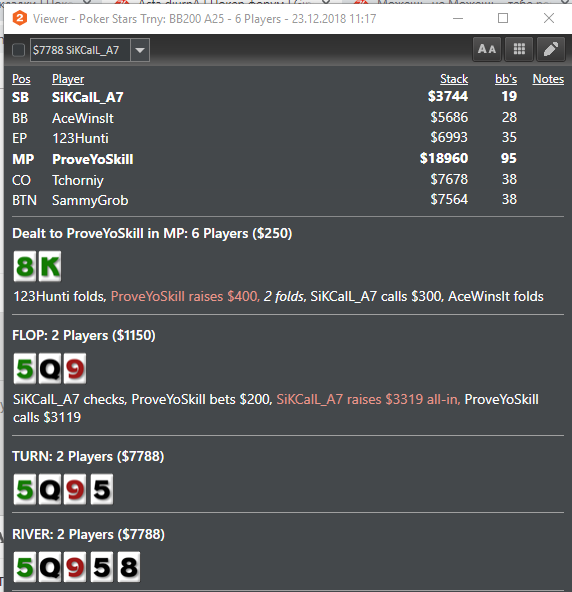Click the bb's column header
This screenshot has height=592, width=572.
pos(506,79)
